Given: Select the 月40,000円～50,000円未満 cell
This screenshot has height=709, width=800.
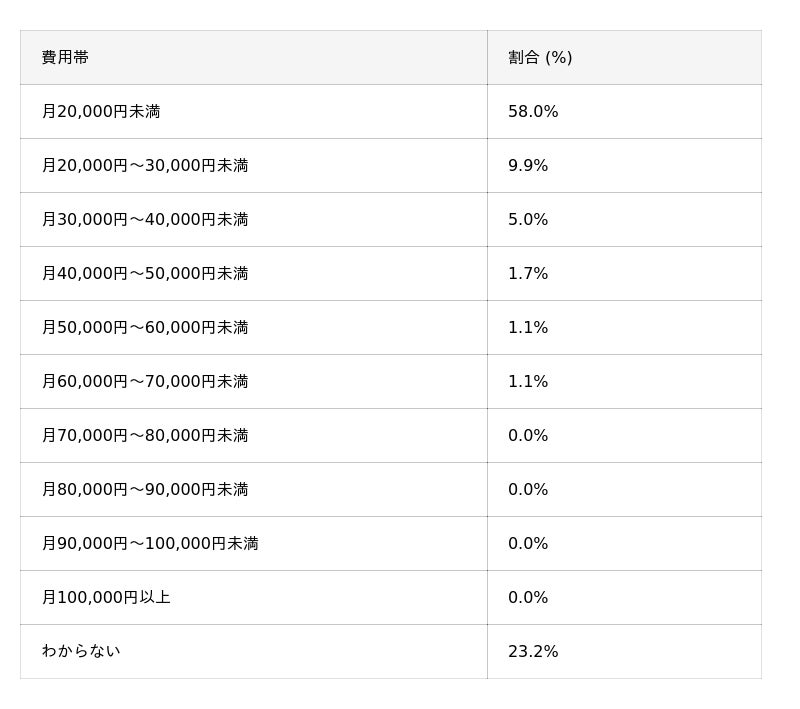Looking at the screenshot, I should (x=145, y=274).
